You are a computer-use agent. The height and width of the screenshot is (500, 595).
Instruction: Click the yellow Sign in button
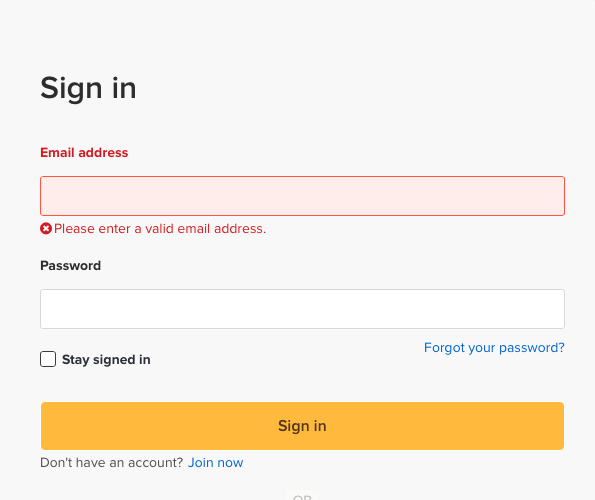coord(302,426)
